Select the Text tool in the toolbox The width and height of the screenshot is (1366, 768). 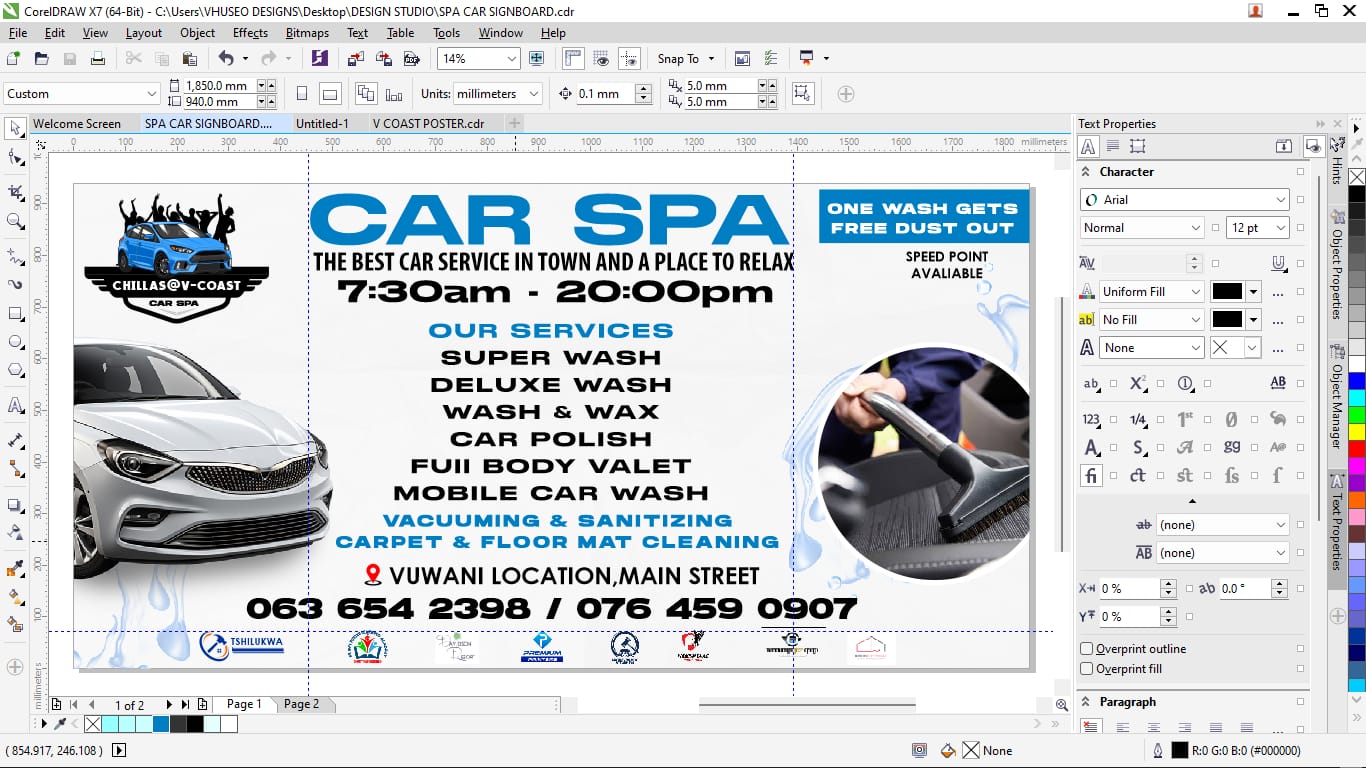pyautogui.click(x=15, y=406)
